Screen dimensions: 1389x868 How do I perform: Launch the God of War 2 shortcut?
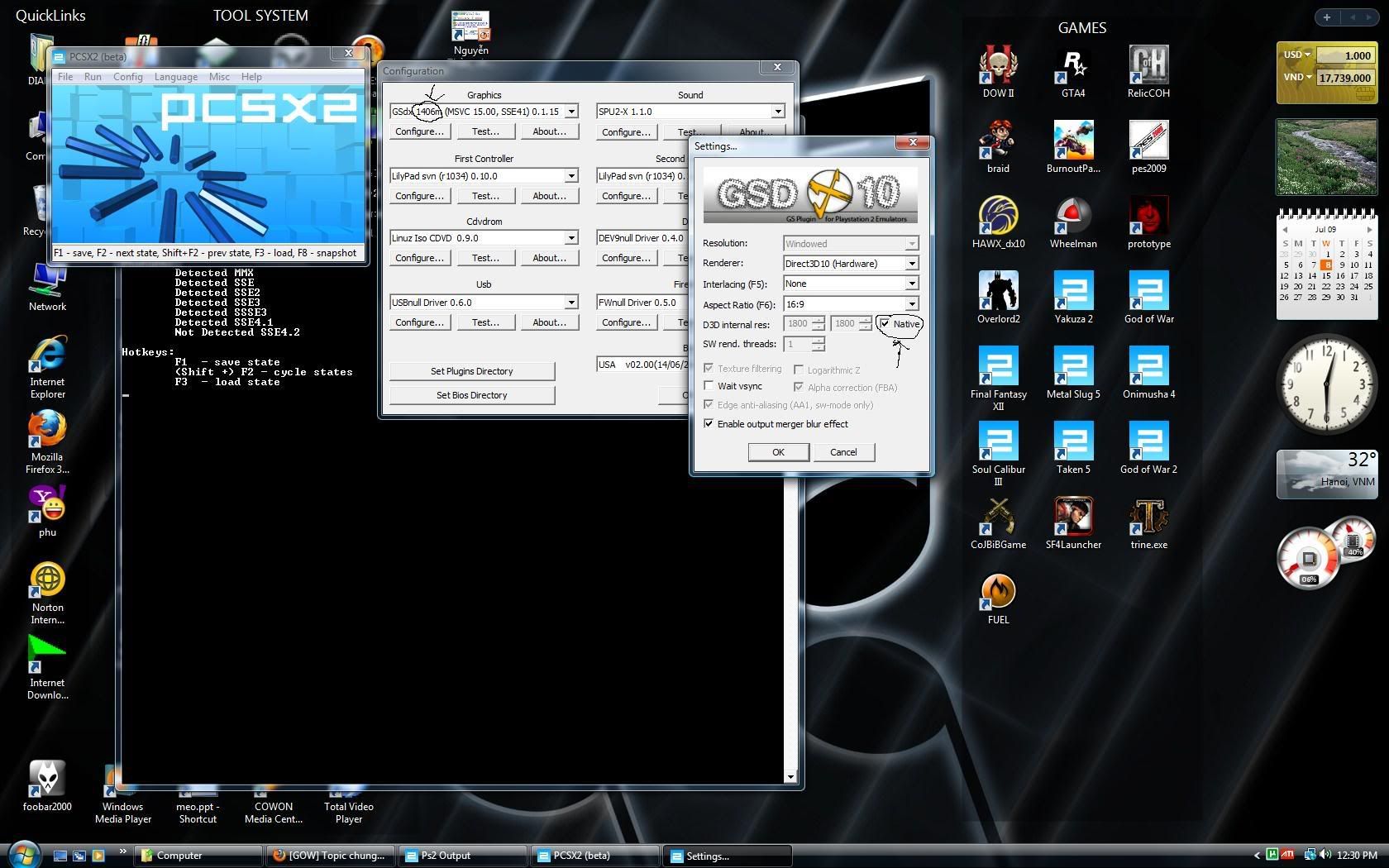[1148, 447]
